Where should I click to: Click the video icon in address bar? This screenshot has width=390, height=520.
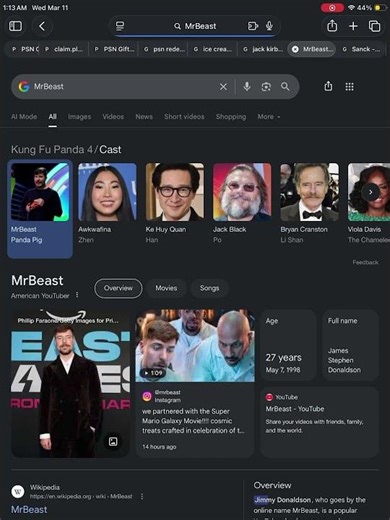click(253, 26)
